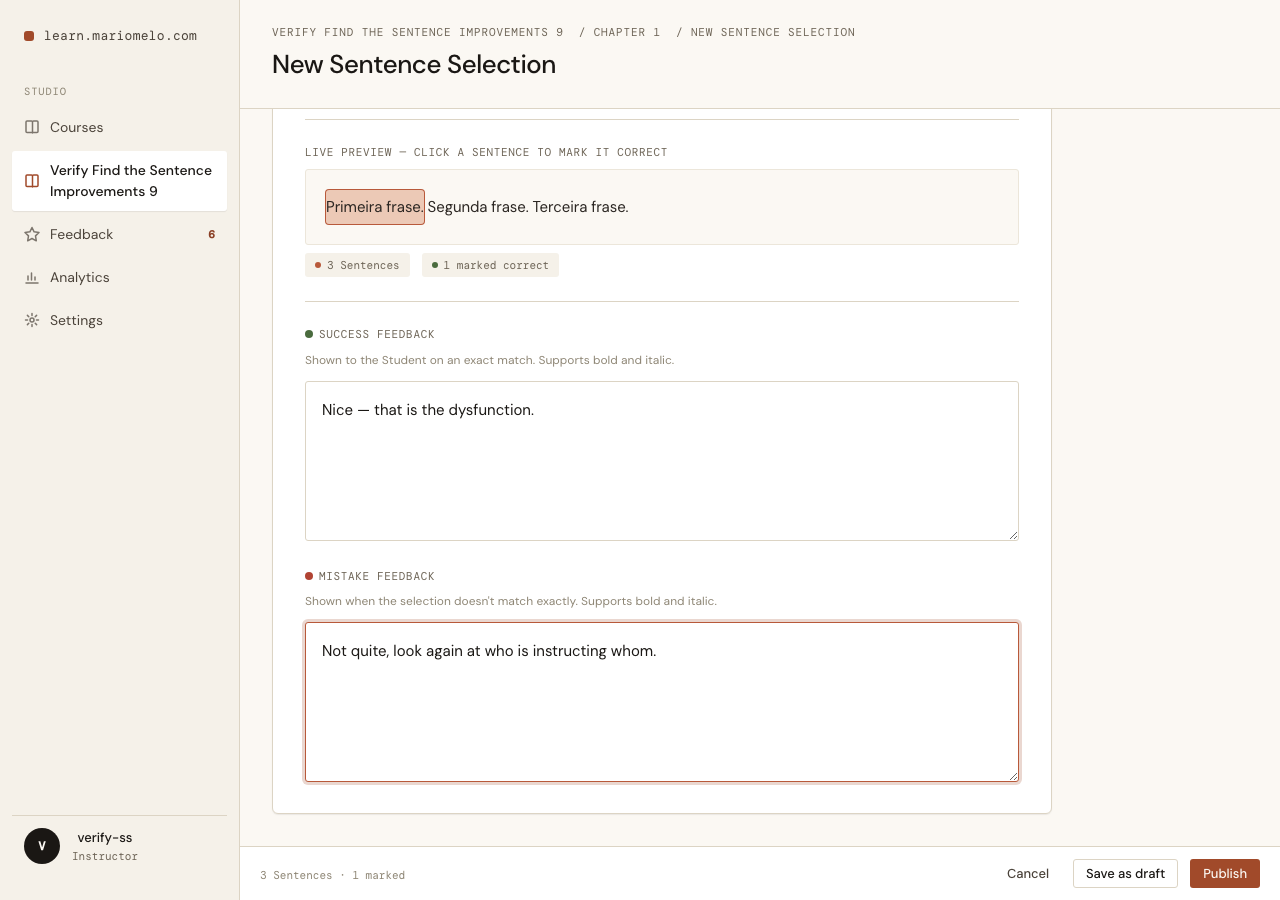Viewport: 1280px width, 900px height.
Task: Click Save as draft
Action: [x=1125, y=873]
